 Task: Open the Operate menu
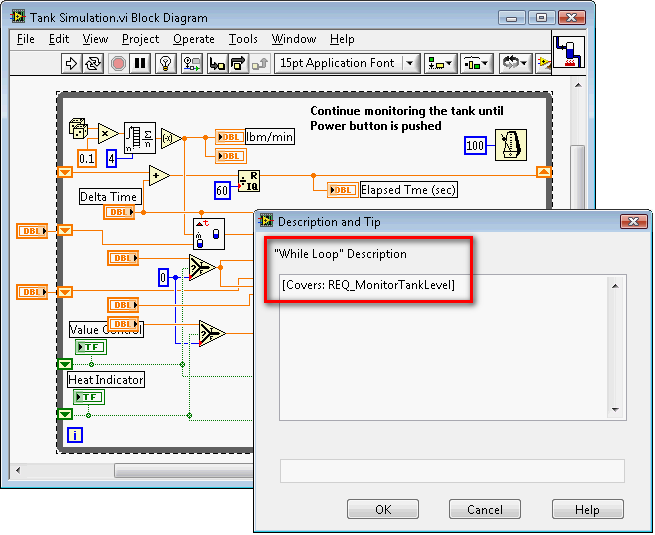coord(193,39)
